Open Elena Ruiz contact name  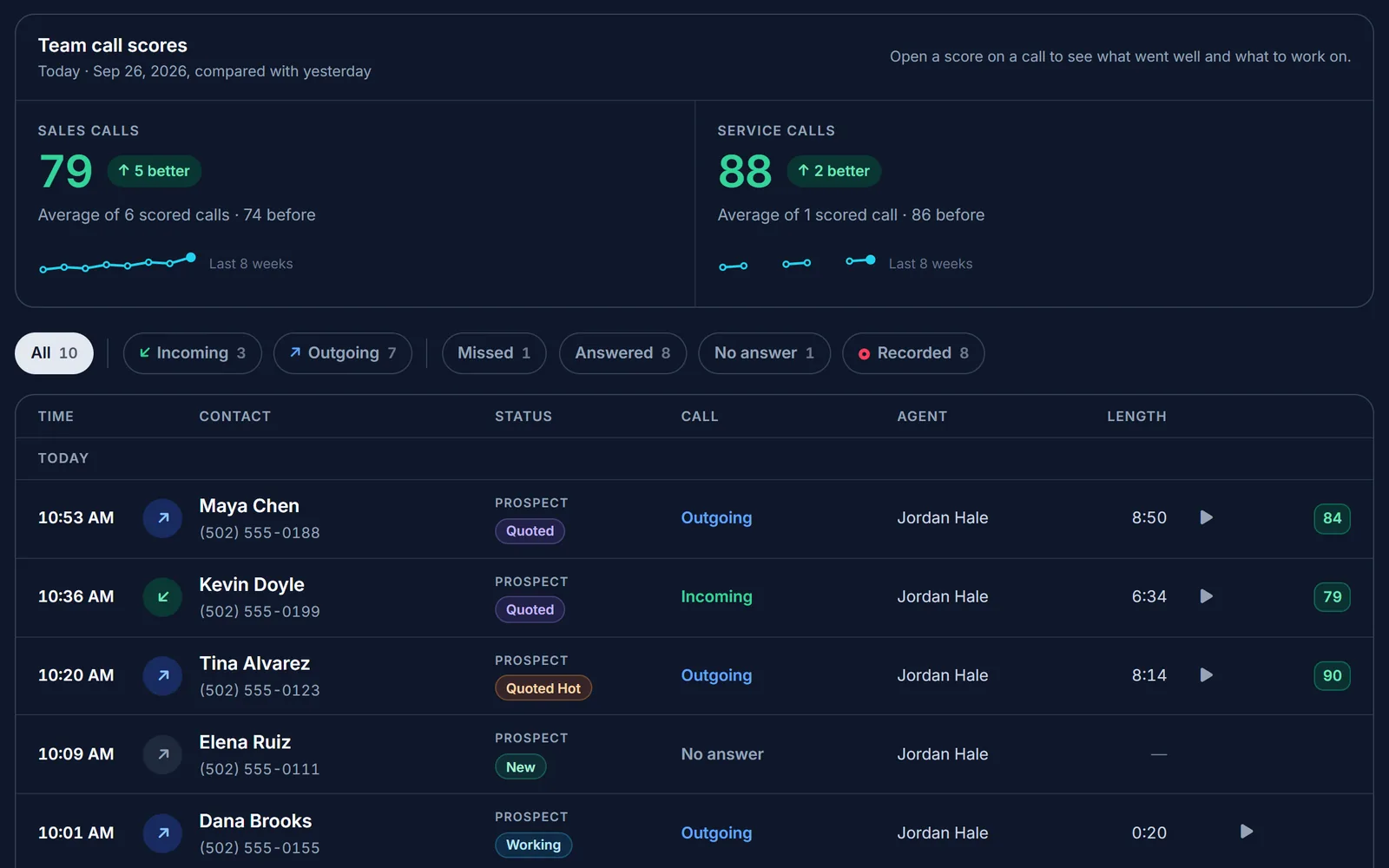point(245,742)
